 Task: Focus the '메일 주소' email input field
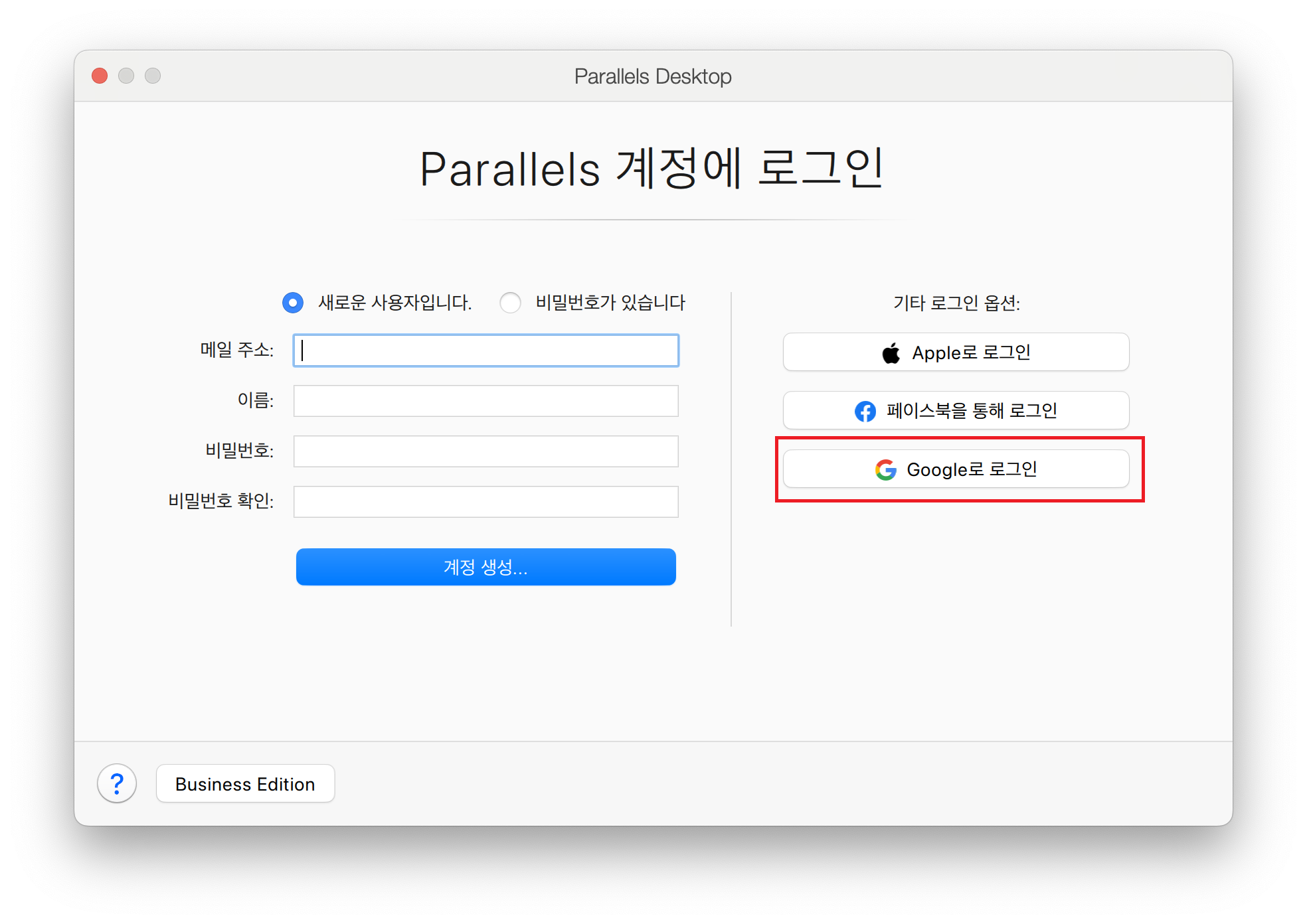(485, 350)
